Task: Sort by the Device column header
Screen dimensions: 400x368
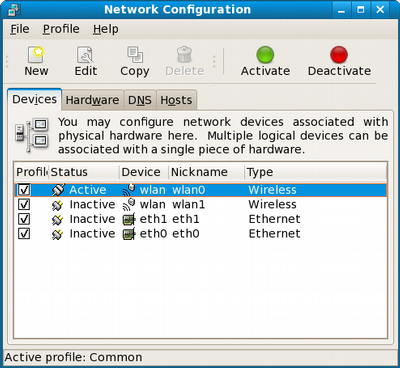Action: tap(144, 172)
